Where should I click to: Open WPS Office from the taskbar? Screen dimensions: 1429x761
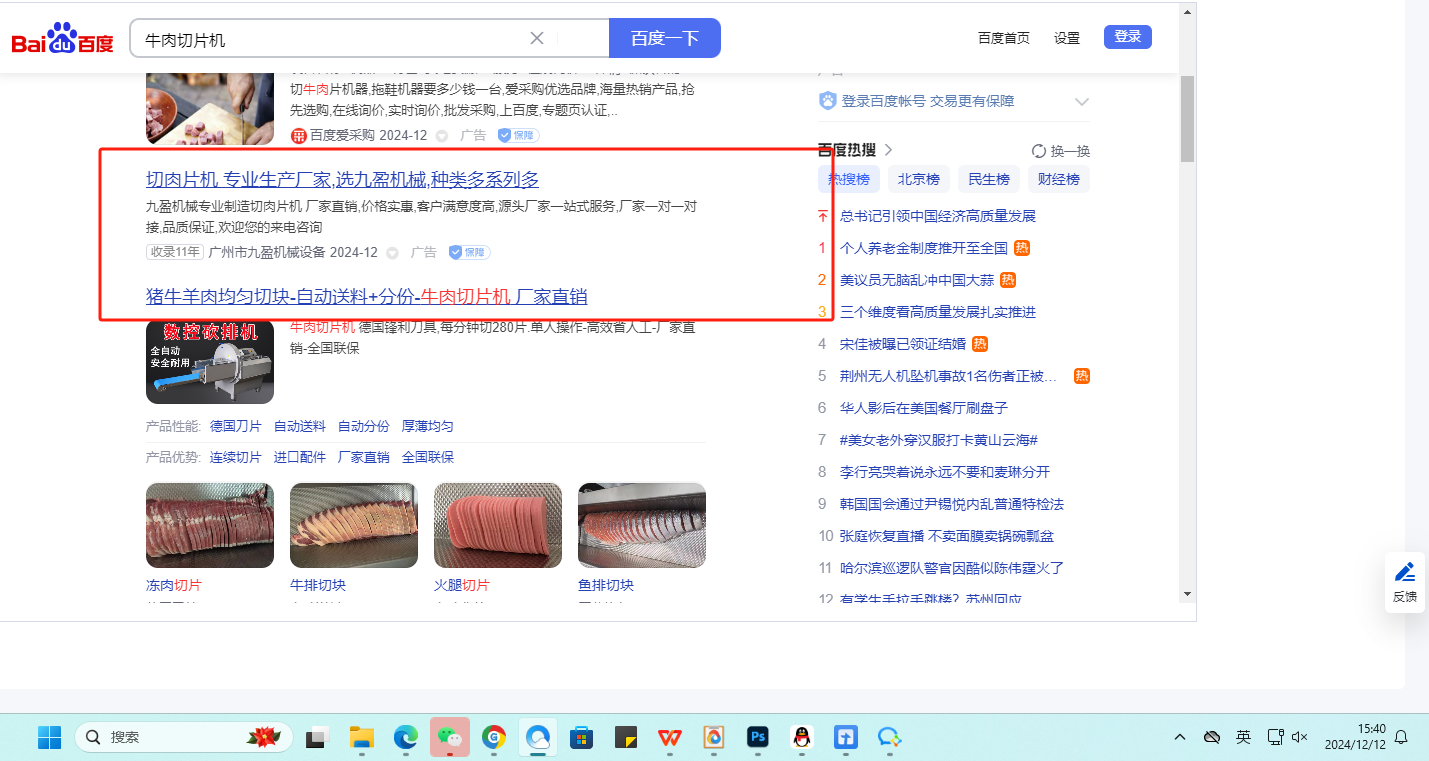point(669,738)
